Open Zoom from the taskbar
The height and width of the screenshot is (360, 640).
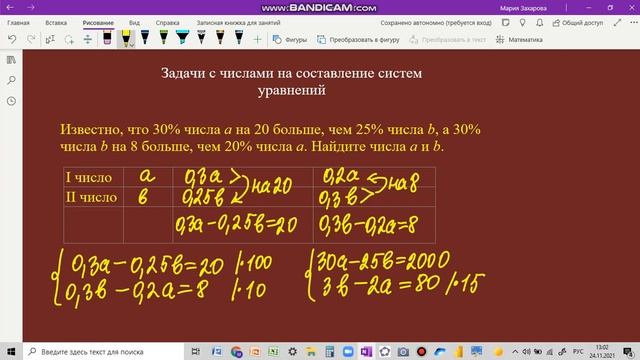(x=348, y=351)
